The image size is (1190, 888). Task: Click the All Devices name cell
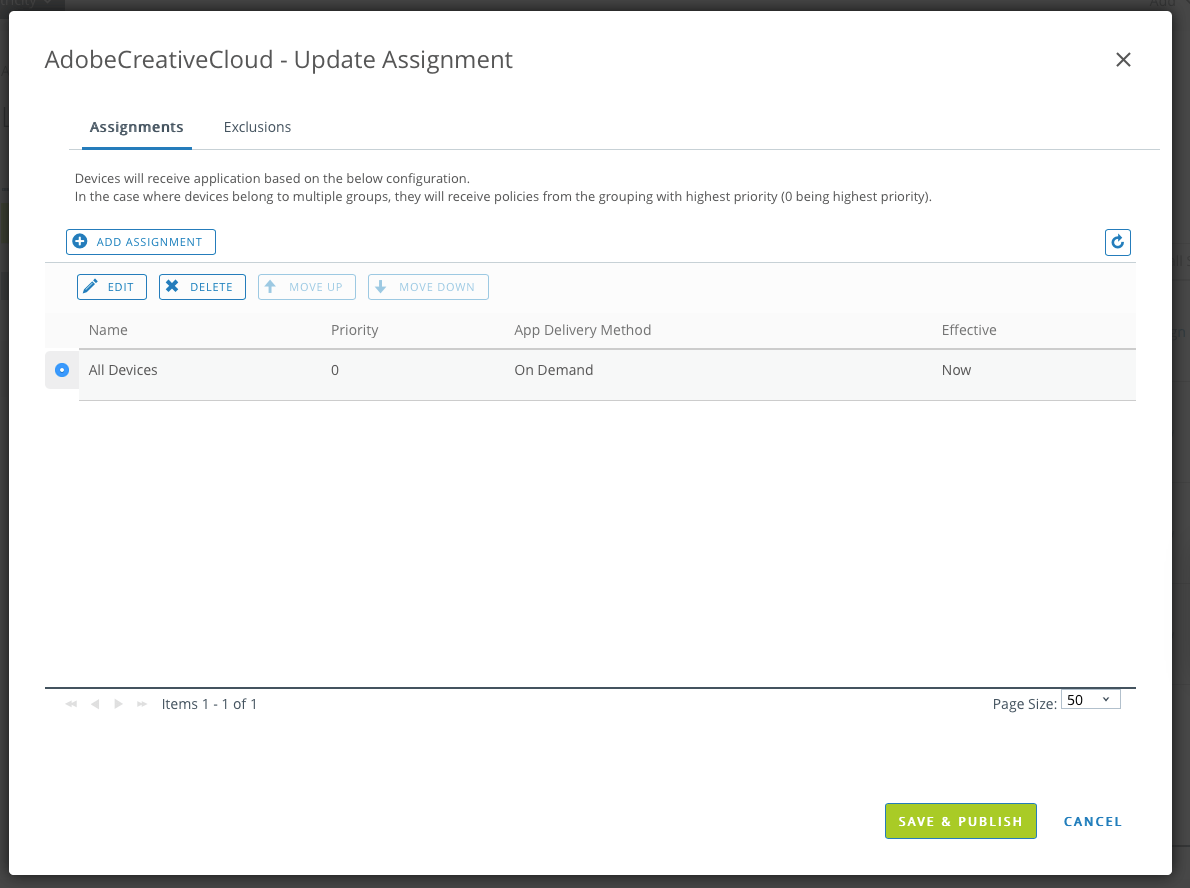[x=123, y=370]
